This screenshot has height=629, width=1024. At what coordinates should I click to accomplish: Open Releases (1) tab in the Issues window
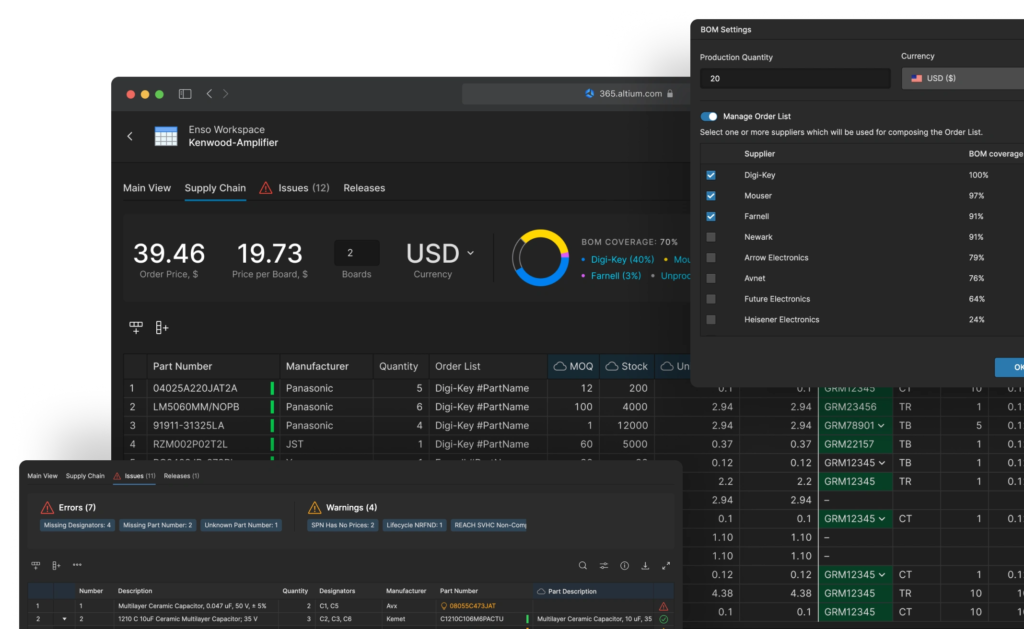182,476
